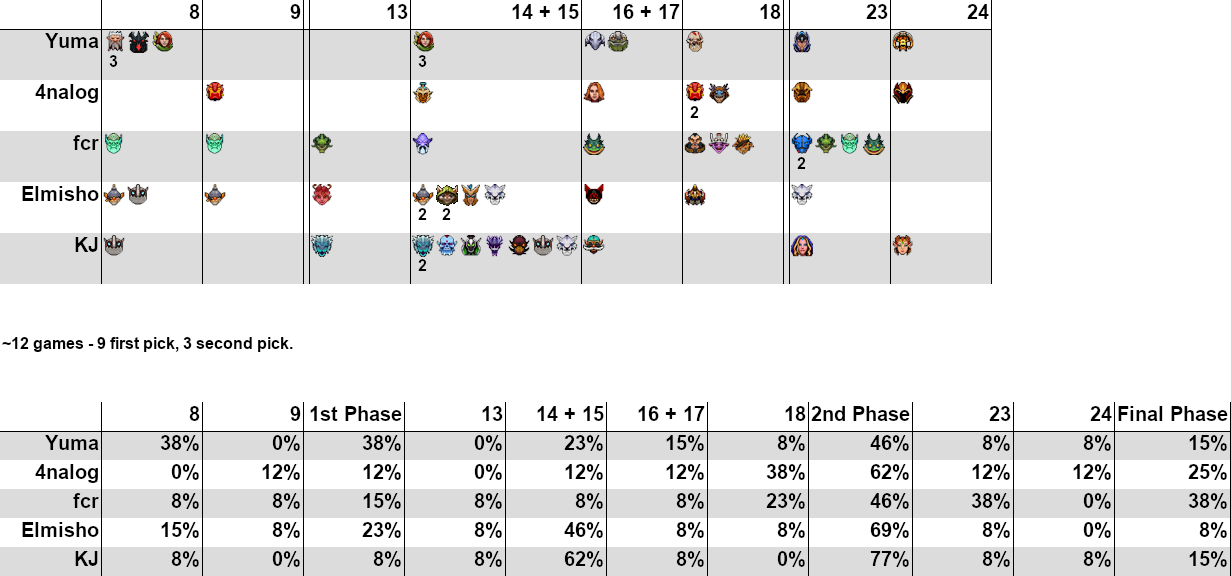Click the 14 + 15 header in top table

click(544, 13)
